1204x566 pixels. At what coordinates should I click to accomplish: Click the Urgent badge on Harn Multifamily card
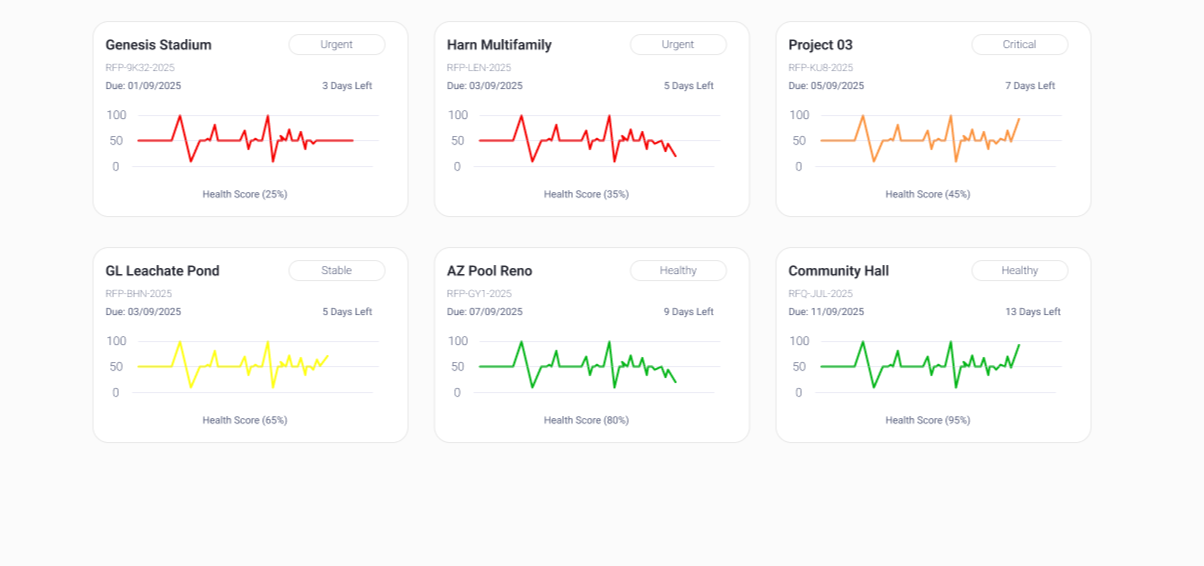click(x=678, y=45)
